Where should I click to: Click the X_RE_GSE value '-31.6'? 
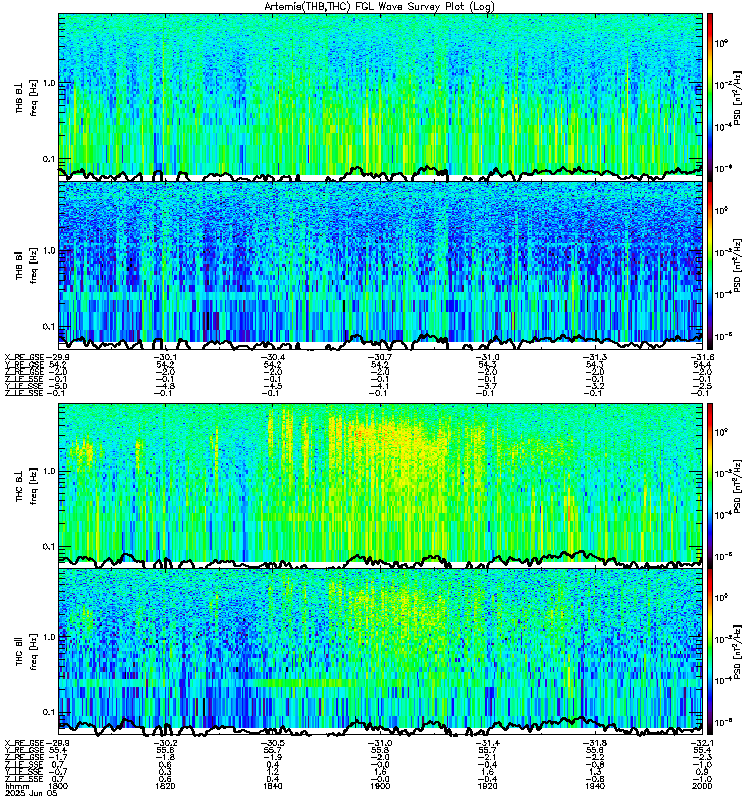tap(702, 357)
